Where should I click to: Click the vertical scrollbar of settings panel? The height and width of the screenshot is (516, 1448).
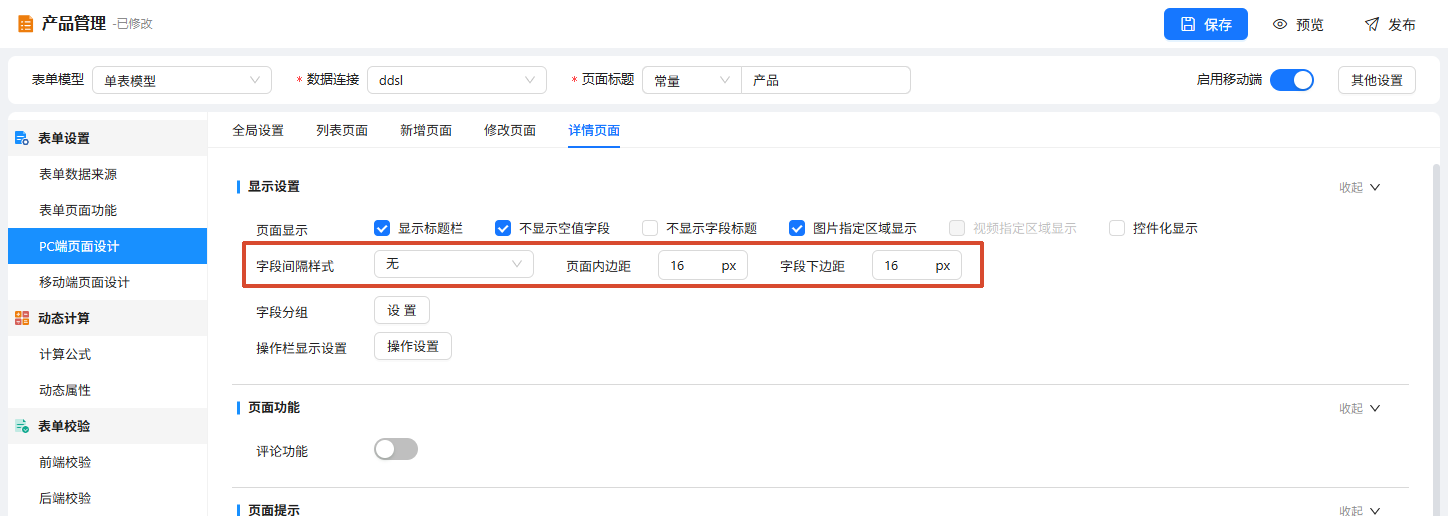(x=1437, y=340)
